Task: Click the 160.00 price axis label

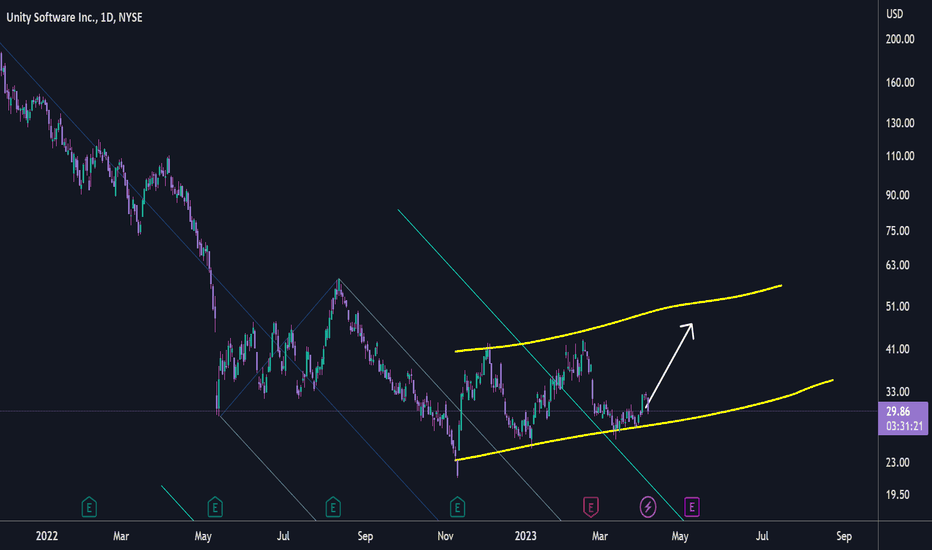Action: click(900, 83)
